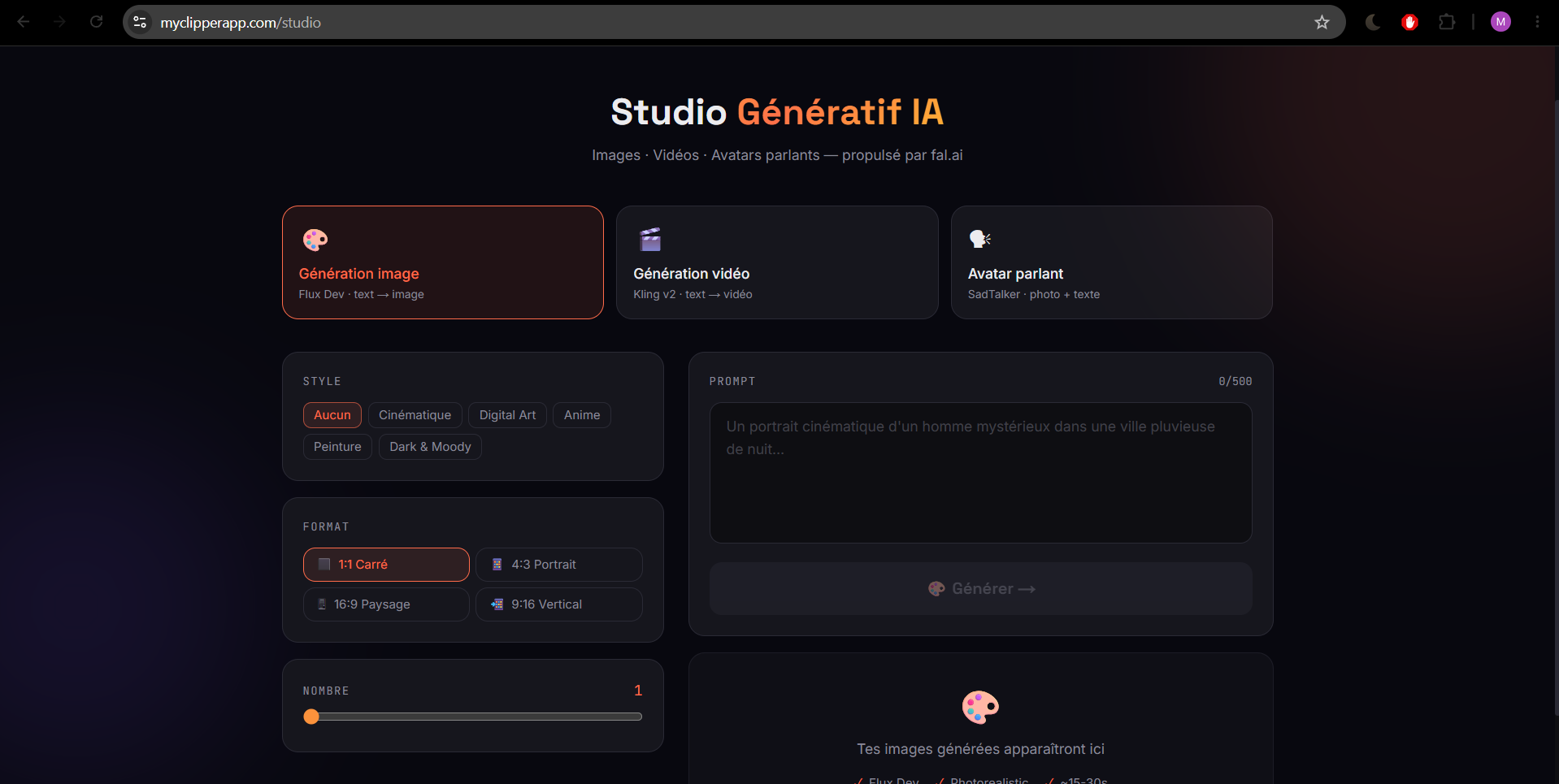1559x784 pixels.
Task: Click the Studio Génératif IA heading
Action: pyautogui.click(x=777, y=112)
